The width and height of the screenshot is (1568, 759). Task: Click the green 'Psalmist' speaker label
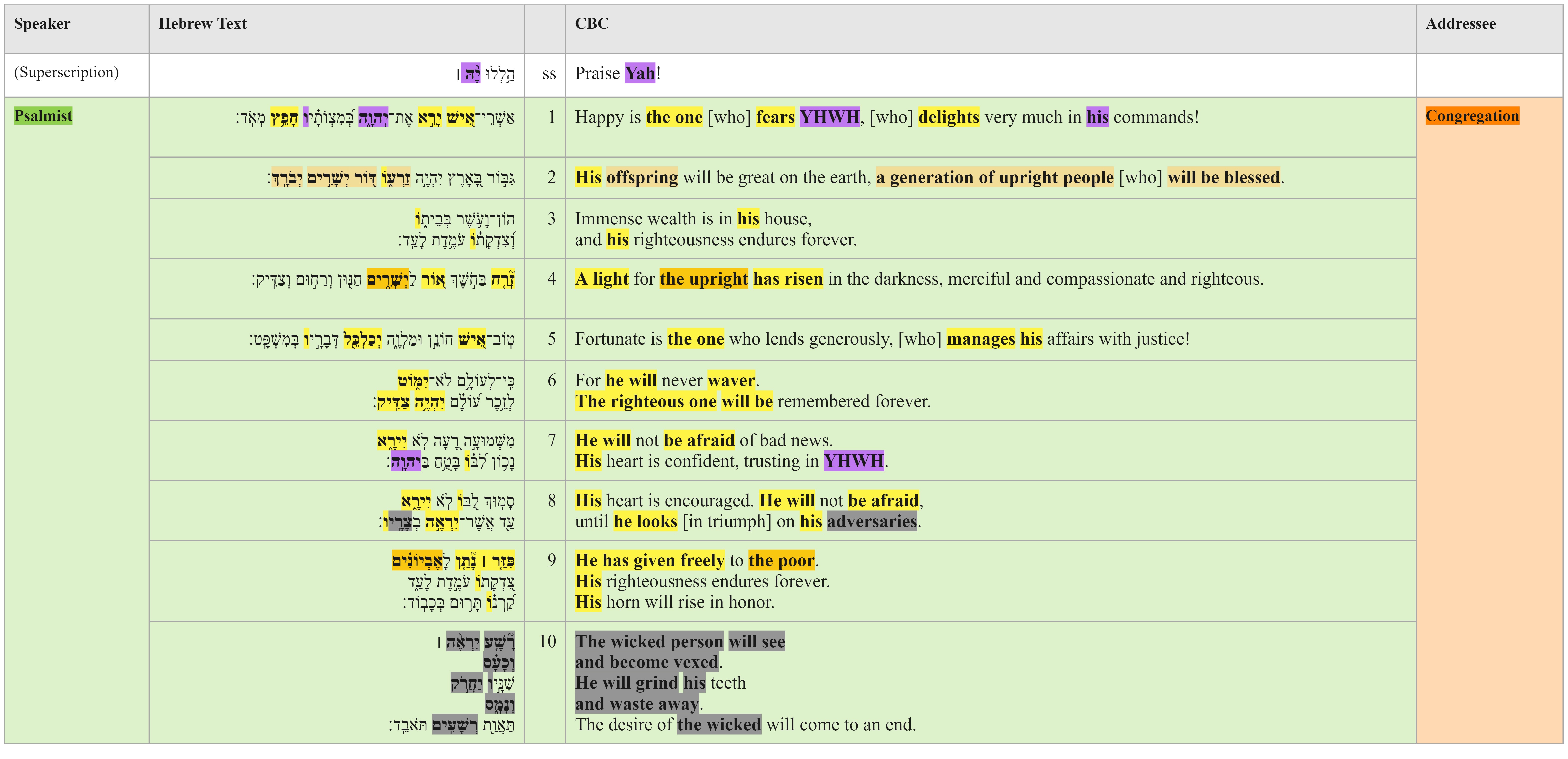pyautogui.click(x=43, y=116)
